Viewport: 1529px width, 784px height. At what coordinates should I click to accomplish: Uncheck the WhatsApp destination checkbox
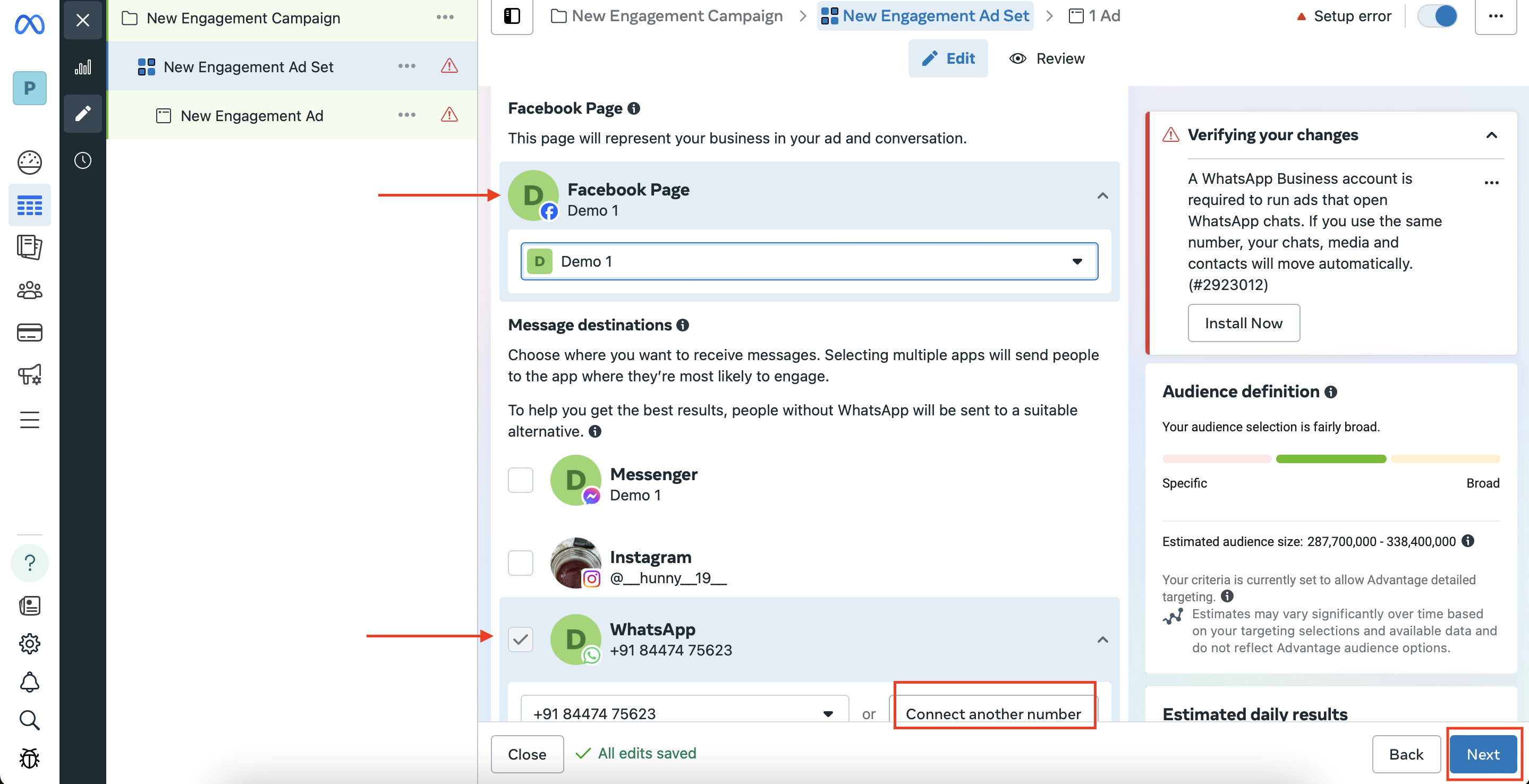point(521,639)
